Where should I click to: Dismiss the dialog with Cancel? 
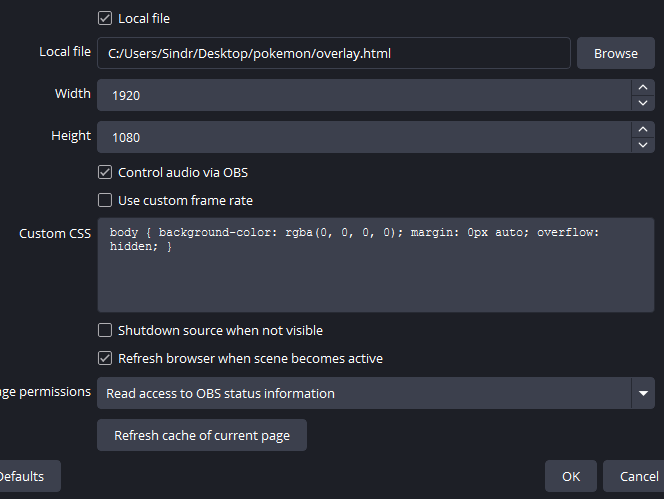pyautogui.click(x=638, y=476)
